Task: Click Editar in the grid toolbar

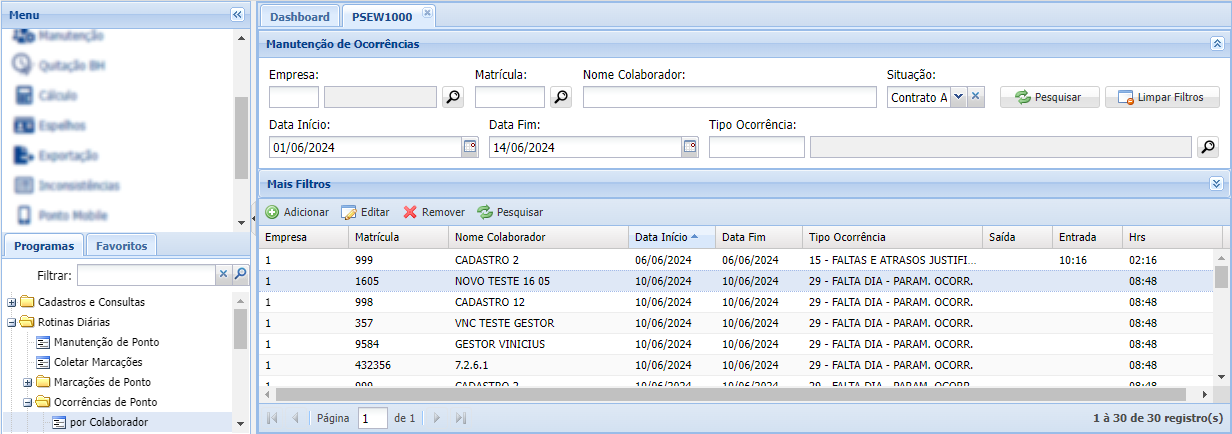Action: (x=365, y=212)
